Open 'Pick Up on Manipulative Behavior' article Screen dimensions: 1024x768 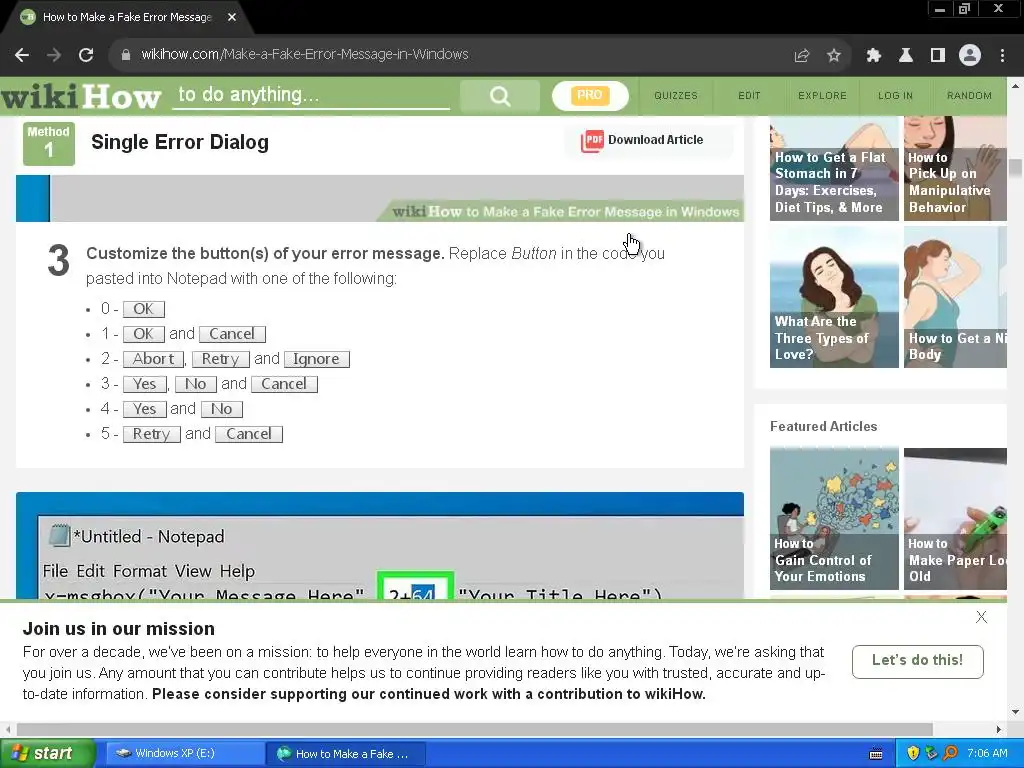[955, 168]
